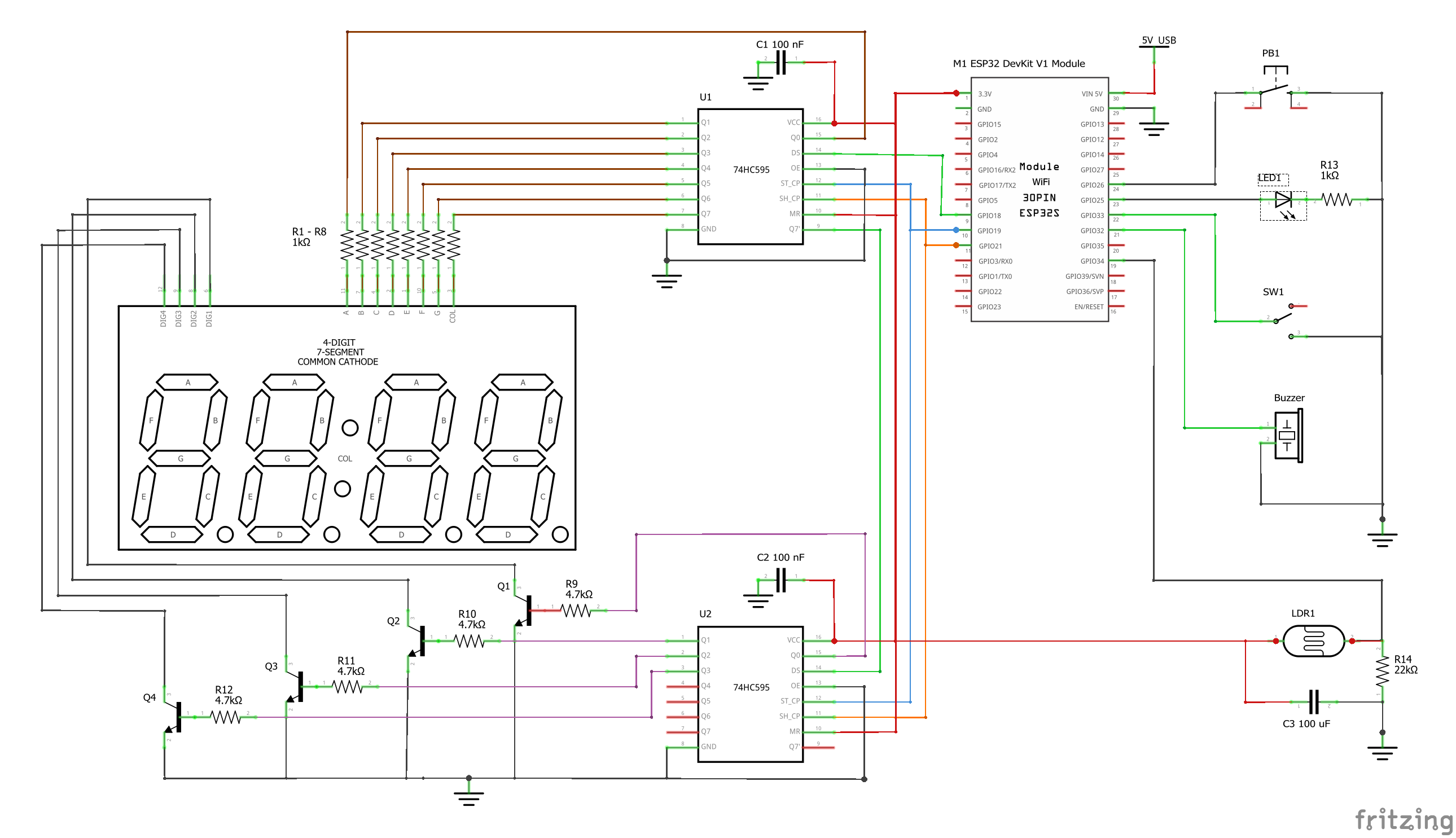This screenshot has height=838, width=1456.
Task: Click the SH_CP pin label on U2
Action: click(x=790, y=717)
